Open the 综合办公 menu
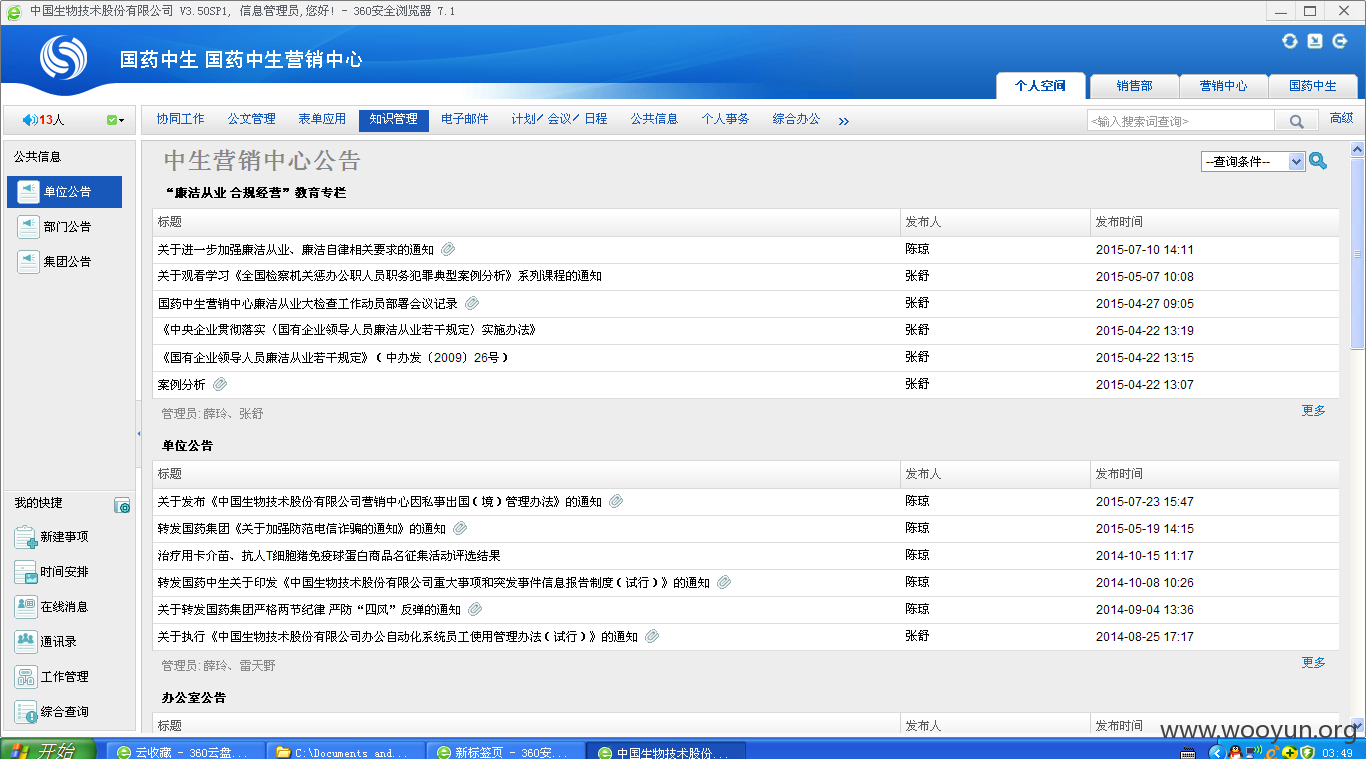 796,119
